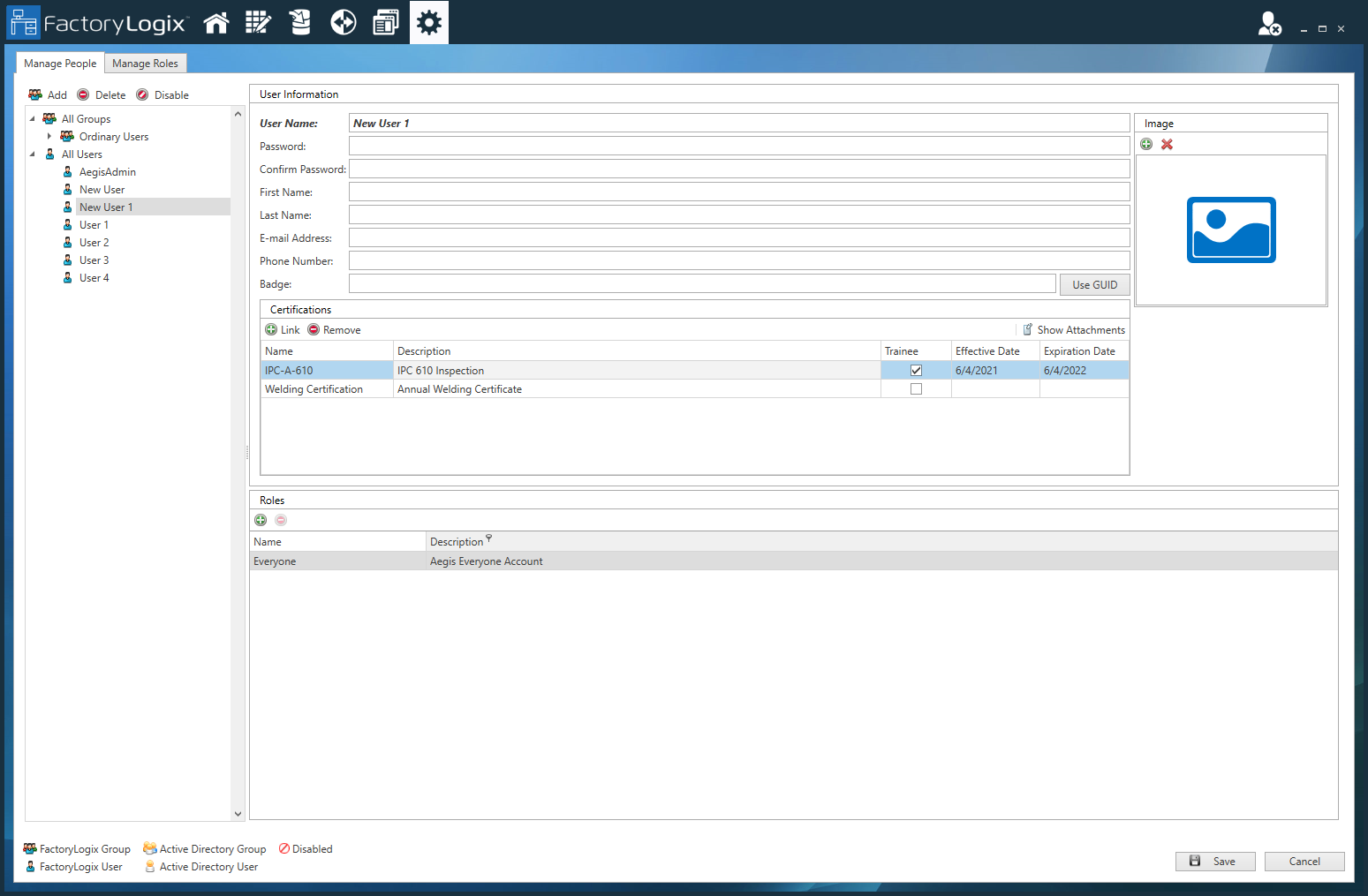
Task: Expand the Ordinary Users group
Action: point(49,137)
